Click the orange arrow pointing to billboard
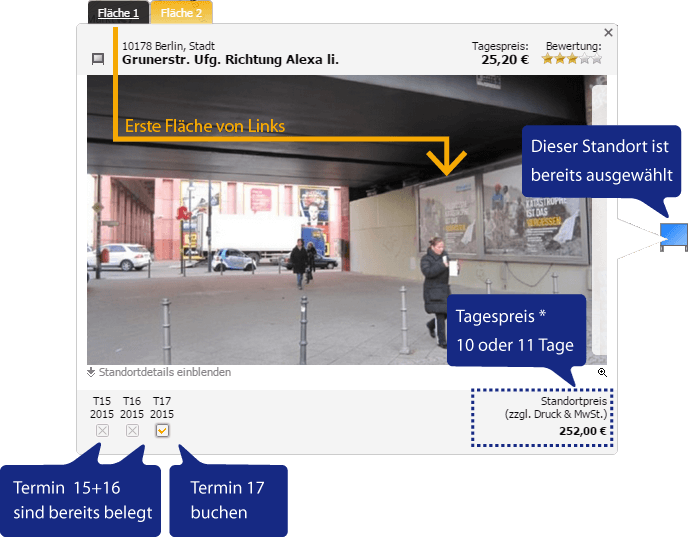The height and width of the screenshot is (537, 688). 446,158
